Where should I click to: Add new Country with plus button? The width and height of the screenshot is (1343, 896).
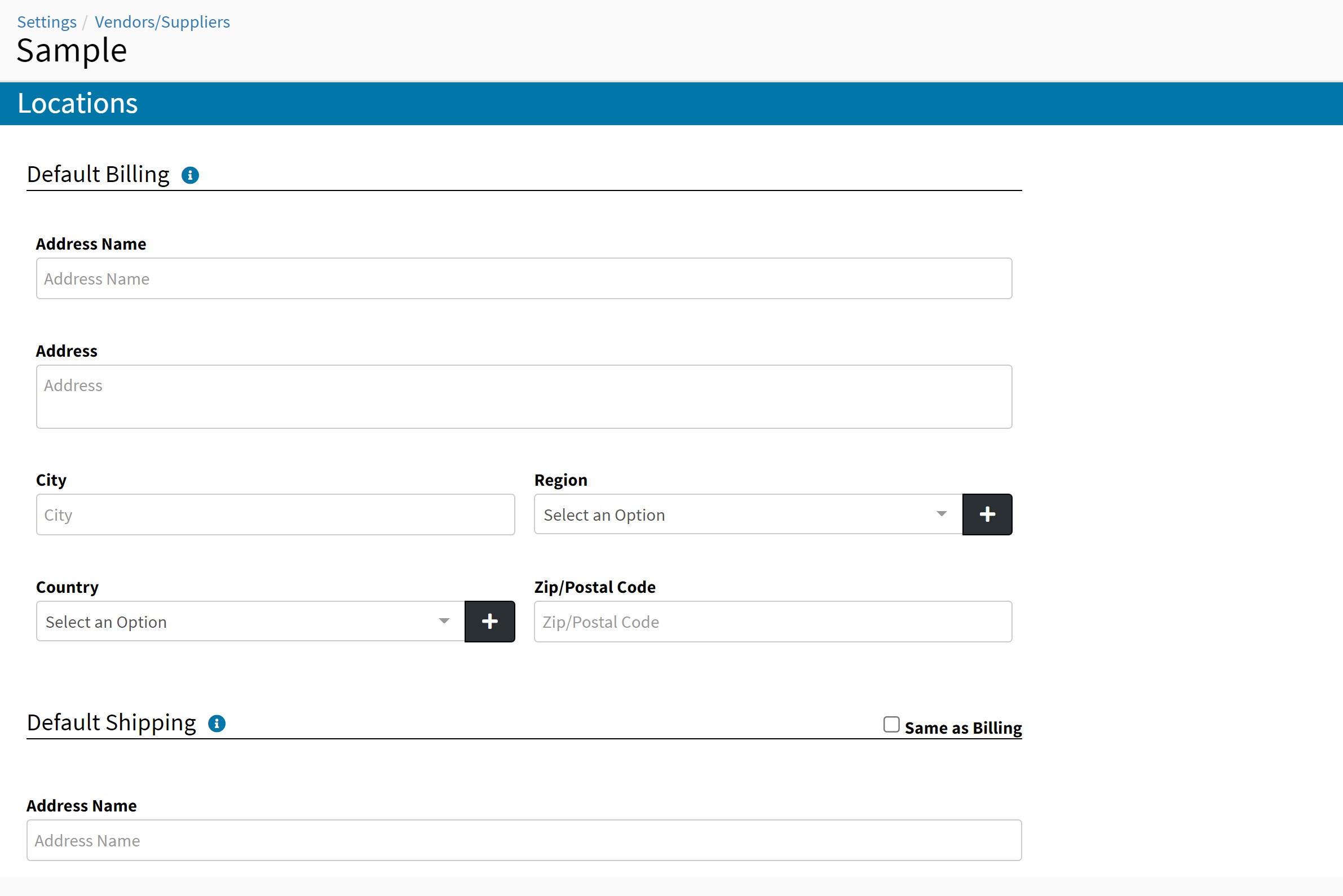[x=489, y=621]
